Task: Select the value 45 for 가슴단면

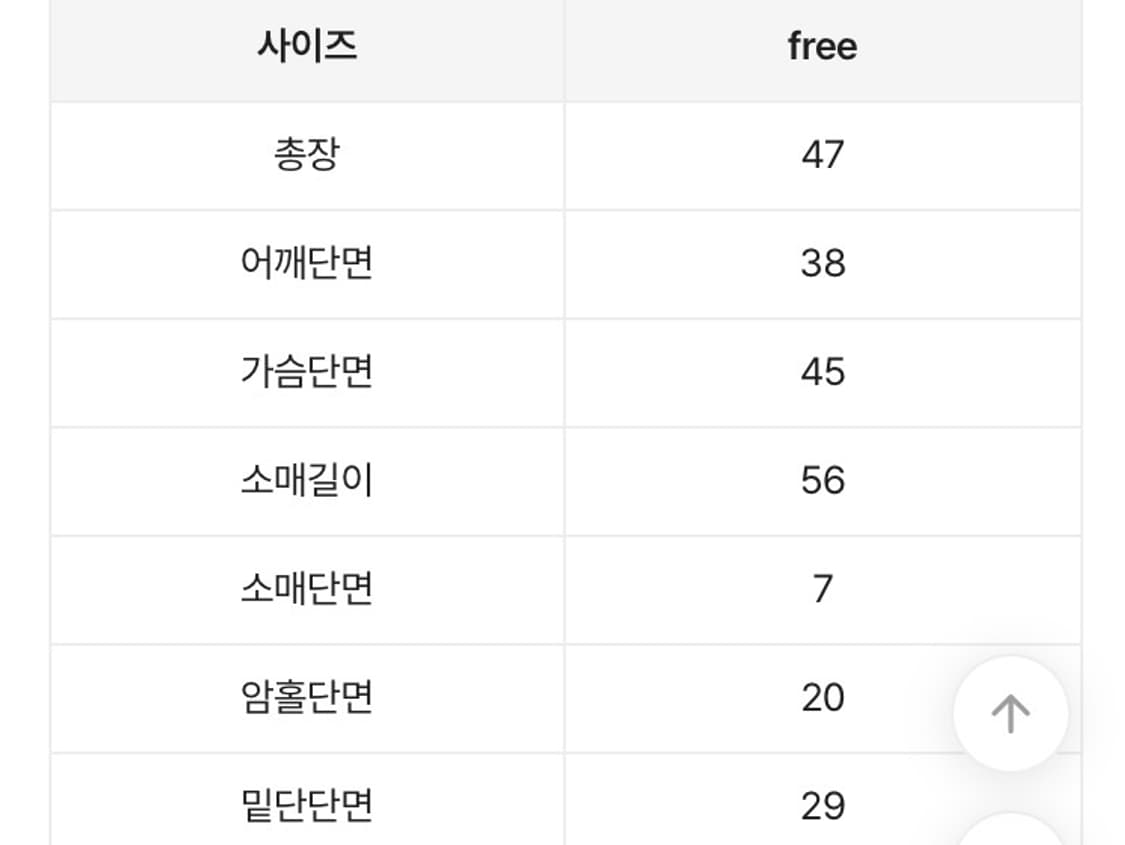Action: 820,373
